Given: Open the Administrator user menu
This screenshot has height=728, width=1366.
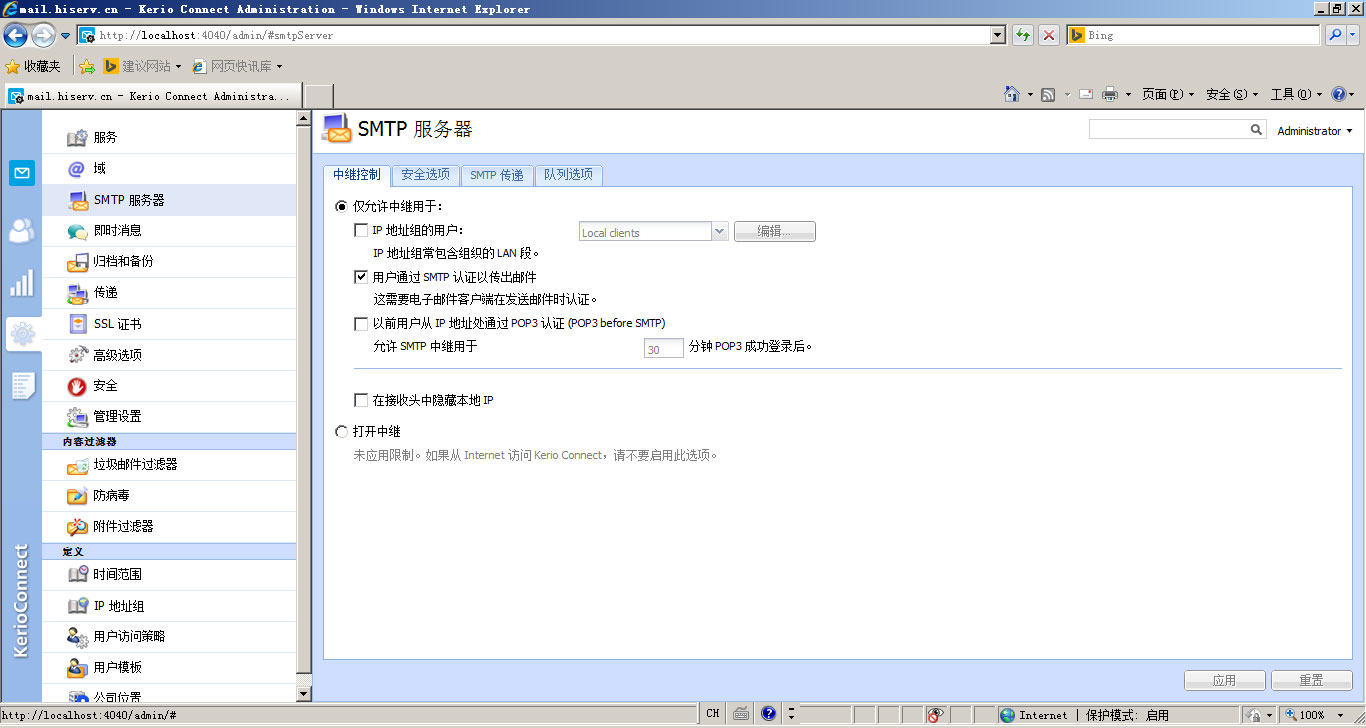Looking at the screenshot, I should (x=1314, y=131).
